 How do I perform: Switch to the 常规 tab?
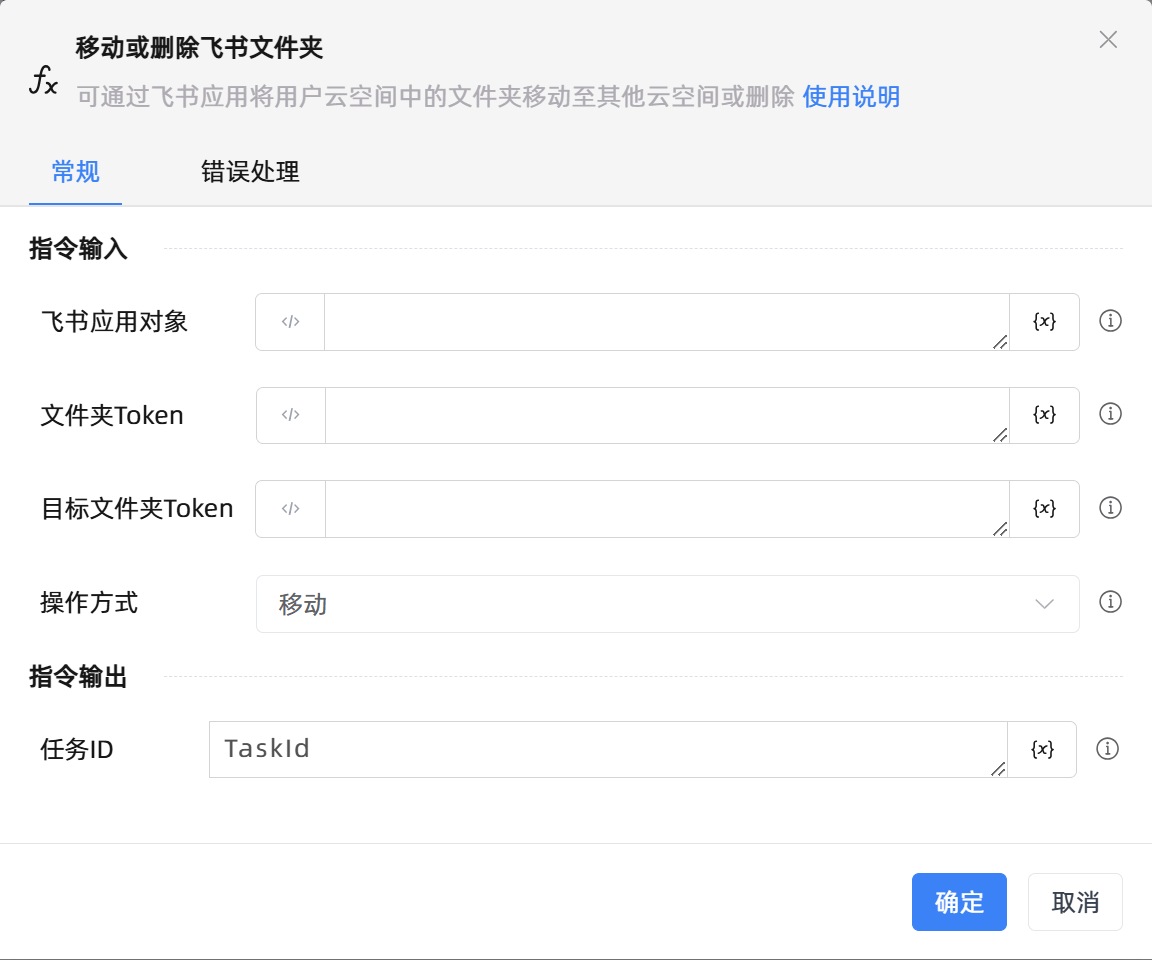pos(75,172)
